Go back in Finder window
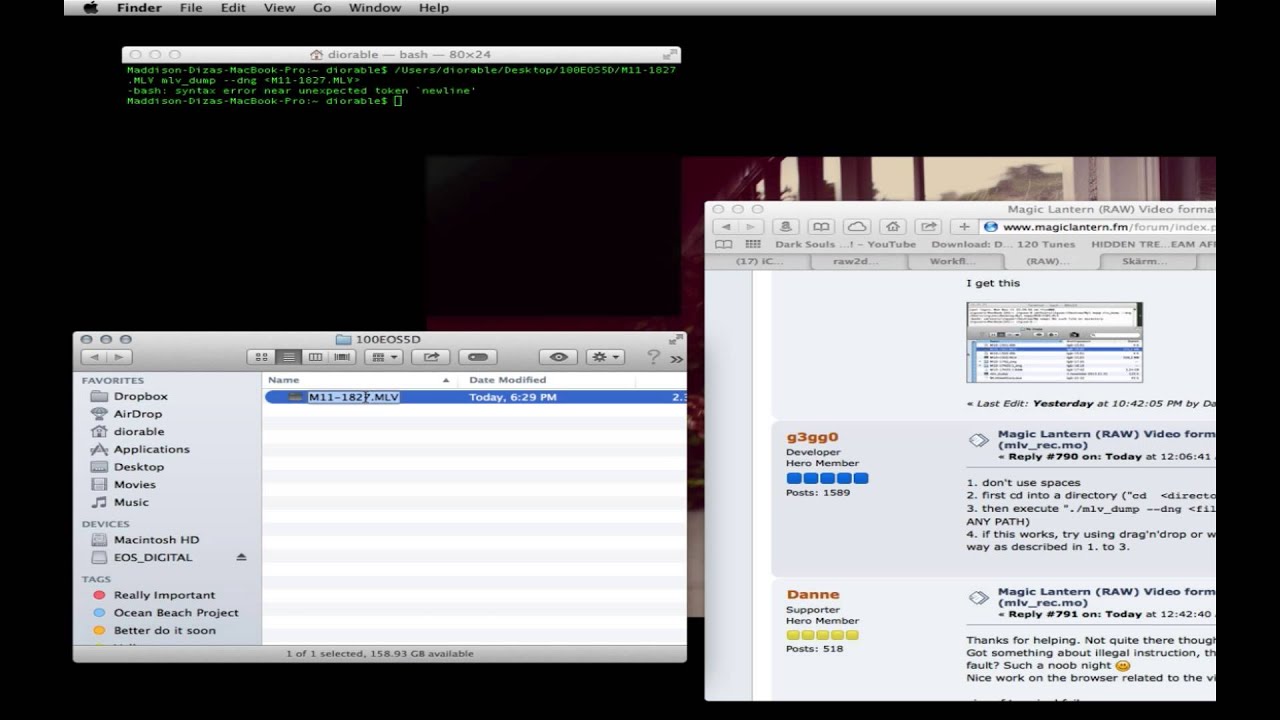The image size is (1280, 720). (x=95, y=357)
